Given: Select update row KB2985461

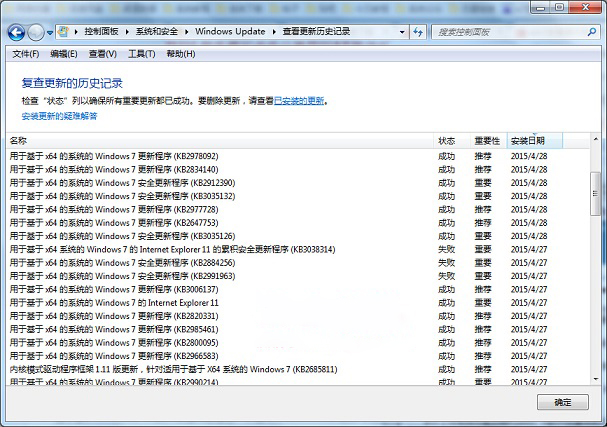Looking at the screenshot, I should 298,329.
